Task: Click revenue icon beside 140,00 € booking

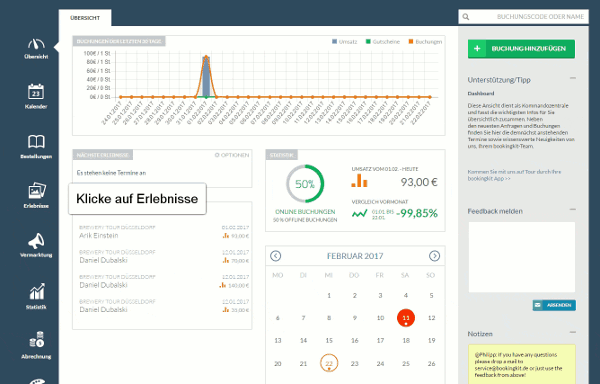Action: 222,285
